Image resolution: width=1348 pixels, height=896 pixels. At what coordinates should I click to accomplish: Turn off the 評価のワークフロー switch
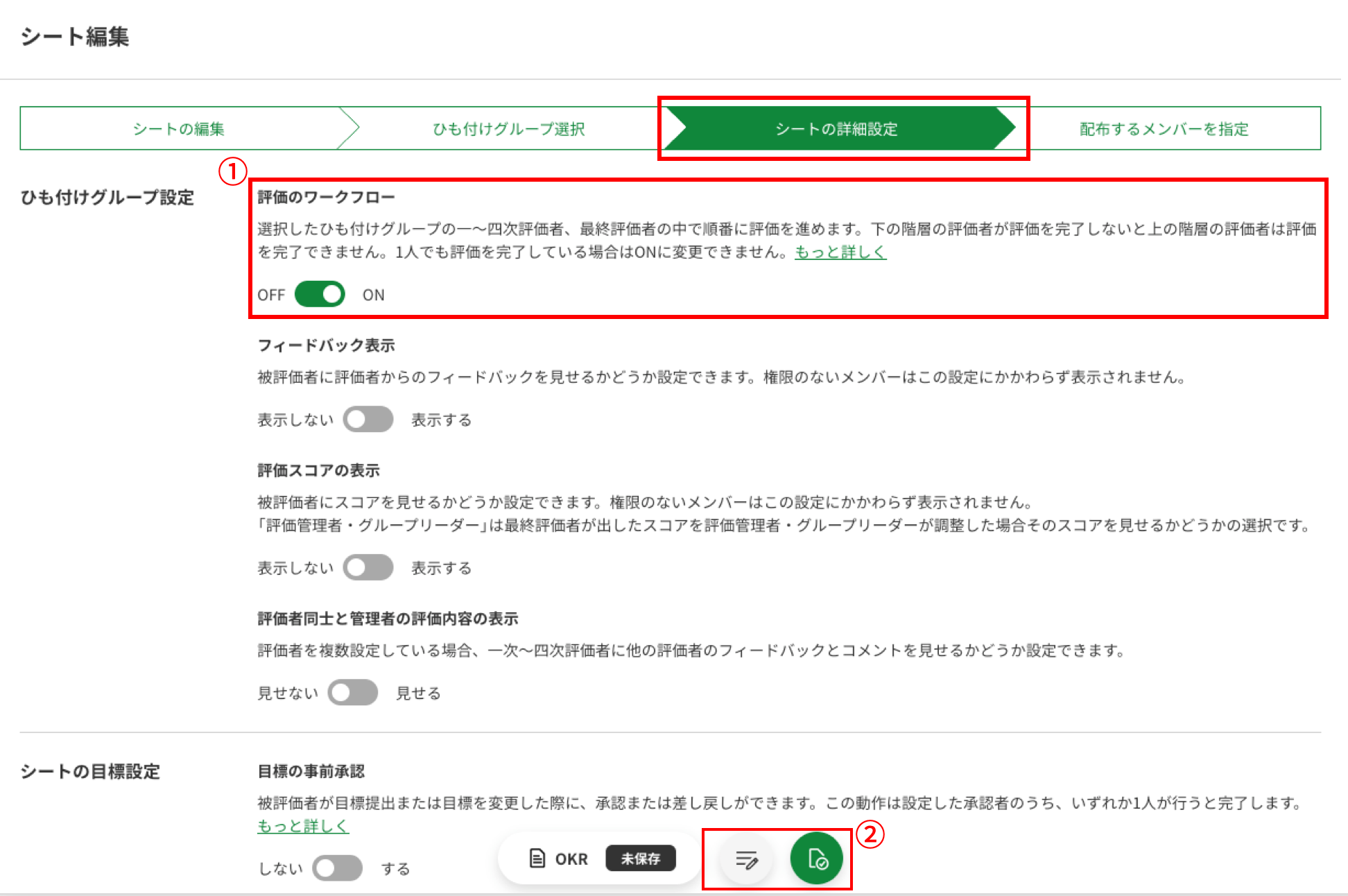tap(320, 294)
